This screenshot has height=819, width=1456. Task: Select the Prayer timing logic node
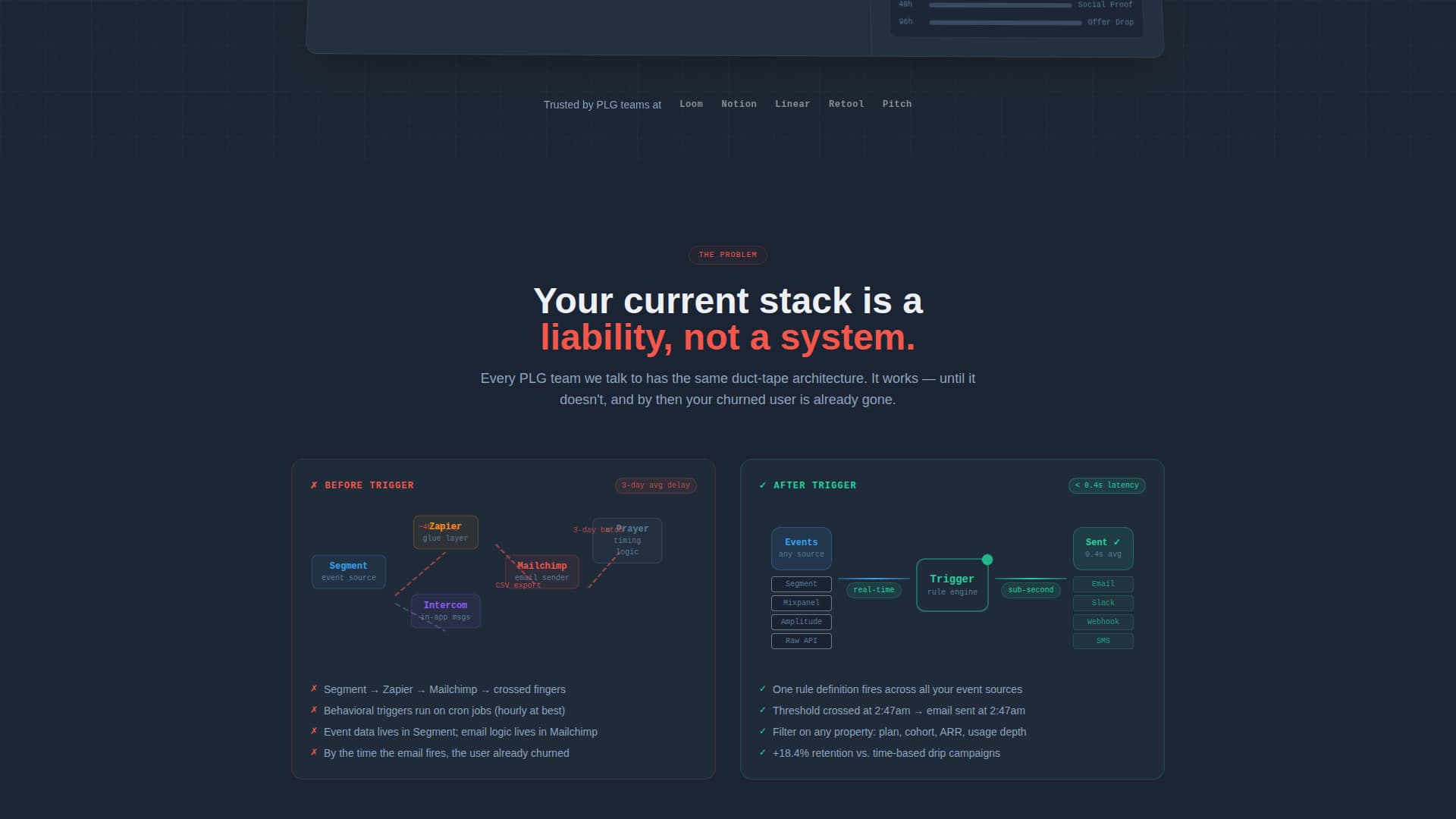pyautogui.click(x=627, y=540)
